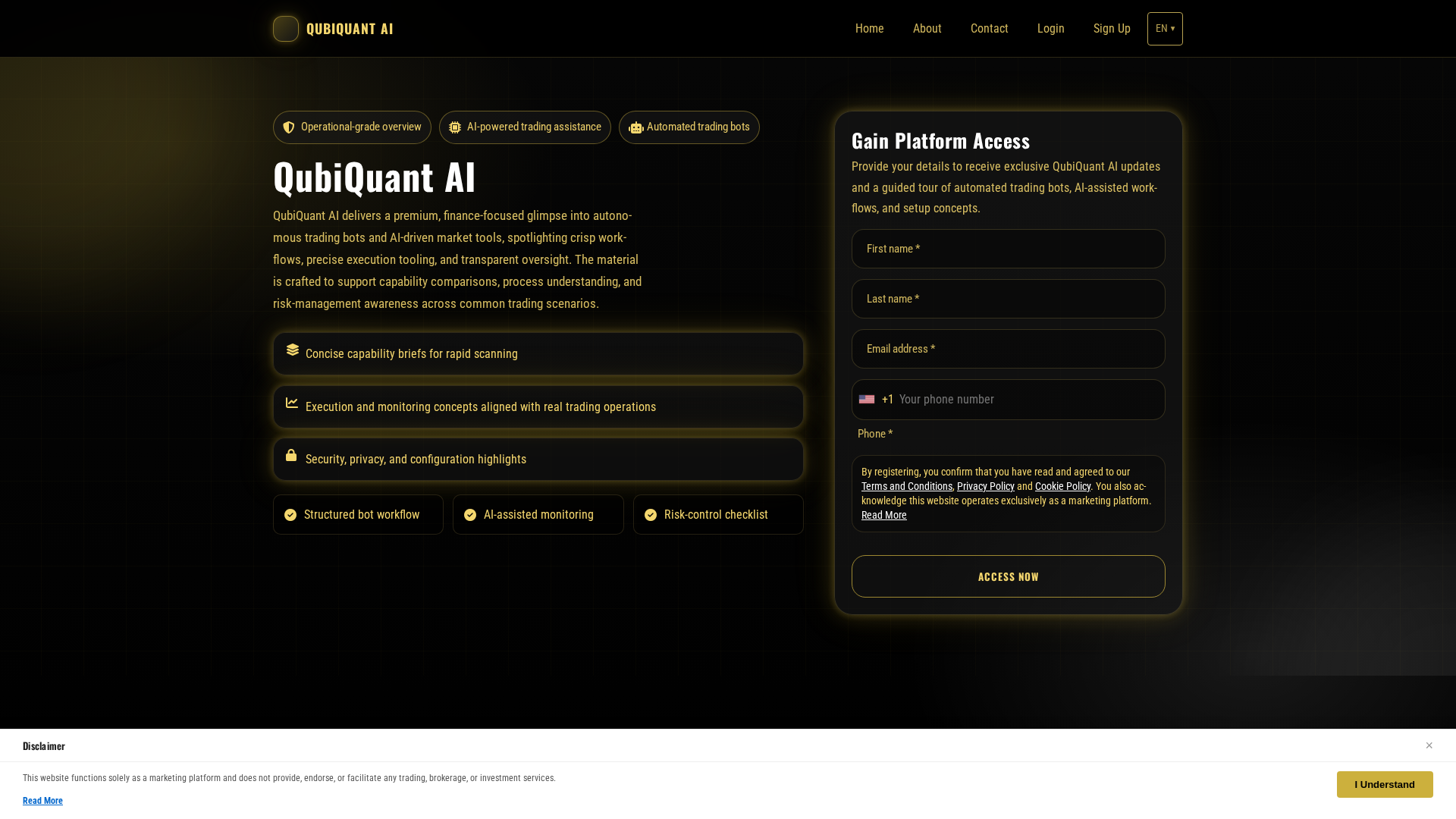1456x819 pixels.
Task: Click the Disclaimer title text
Action: click(x=44, y=746)
